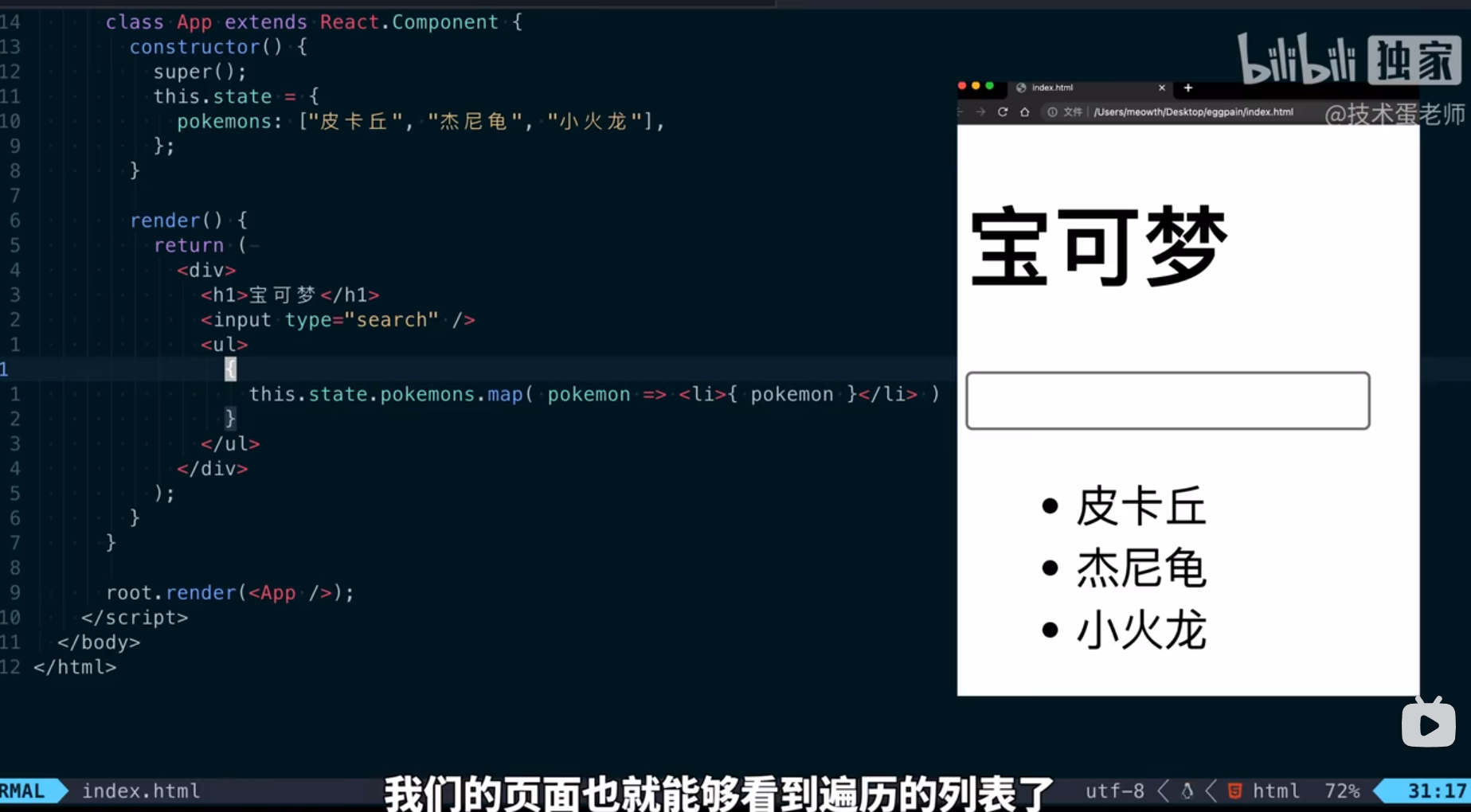This screenshot has width=1471, height=812.
Task: Reload the index.html page in browser
Action: (1003, 112)
